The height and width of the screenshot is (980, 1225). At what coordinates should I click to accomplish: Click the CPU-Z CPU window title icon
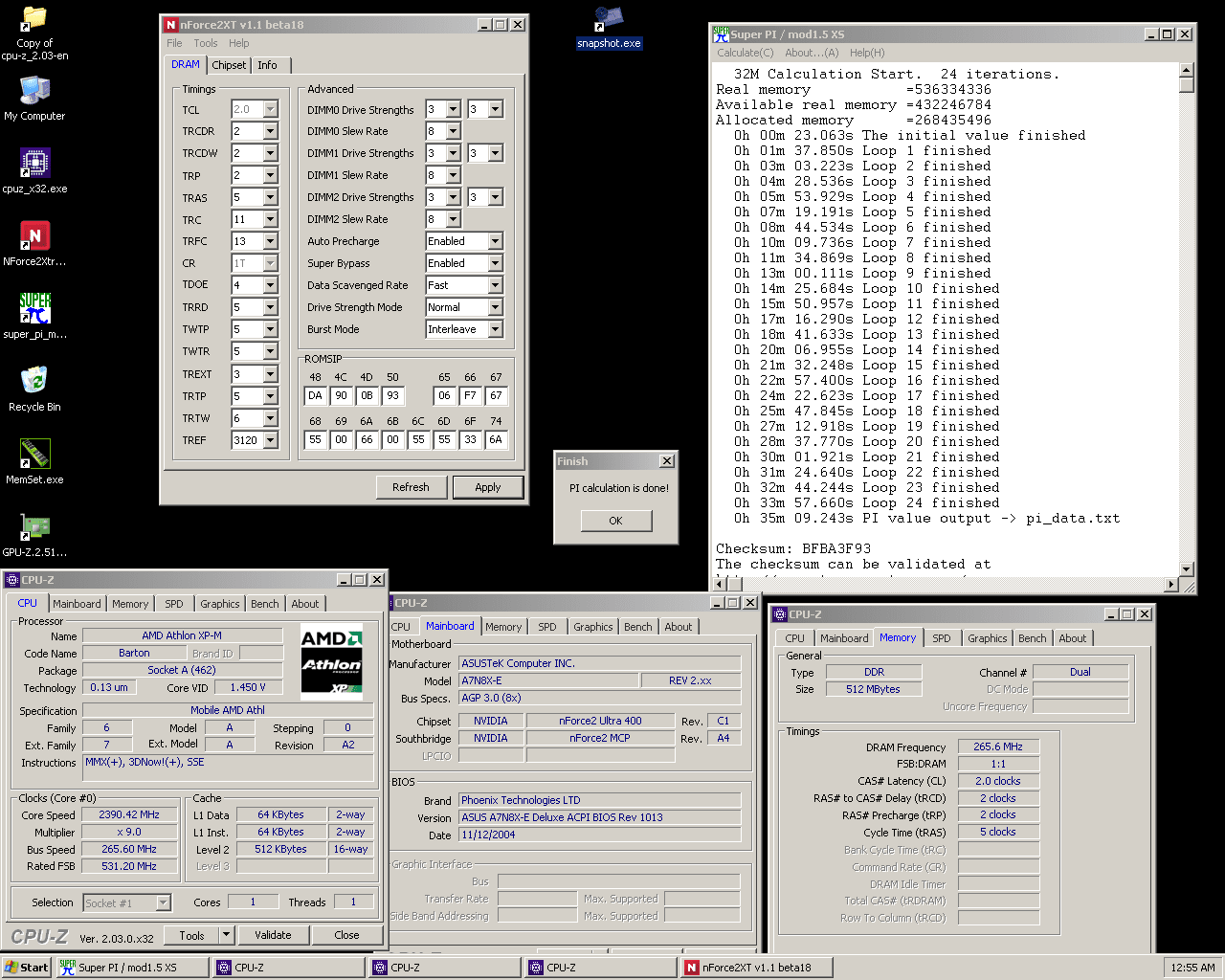click(12, 580)
